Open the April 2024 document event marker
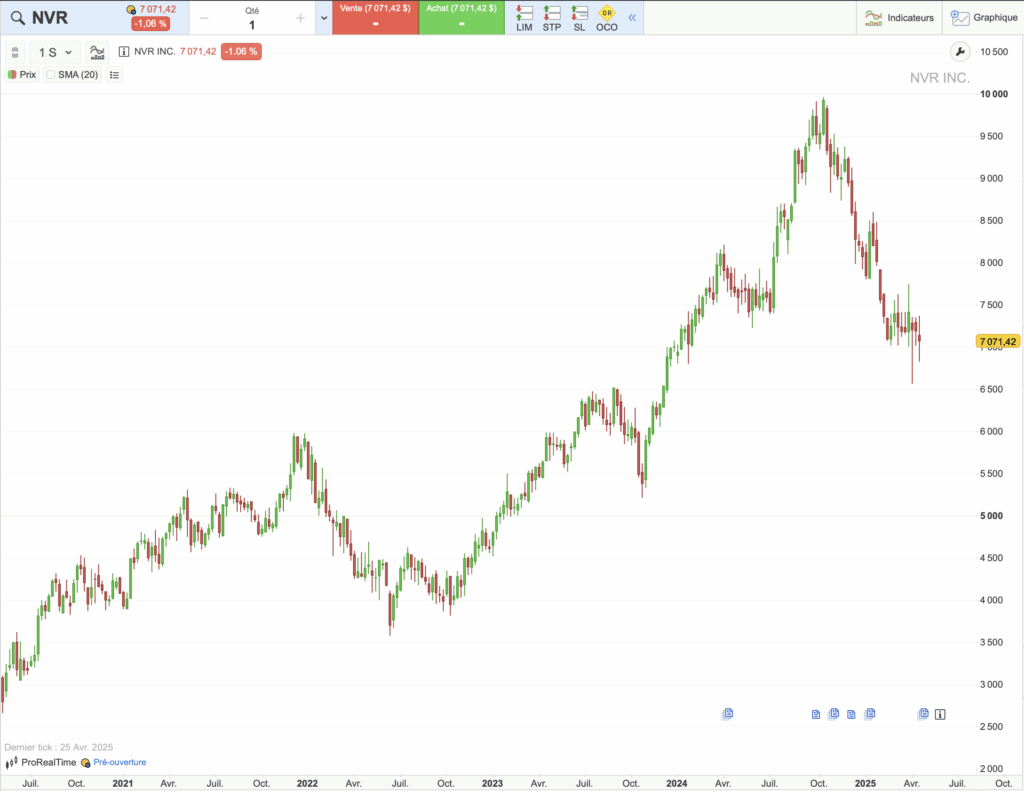Image resolution: width=1024 pixels, height=791 pixels. (x=728, y=713)
